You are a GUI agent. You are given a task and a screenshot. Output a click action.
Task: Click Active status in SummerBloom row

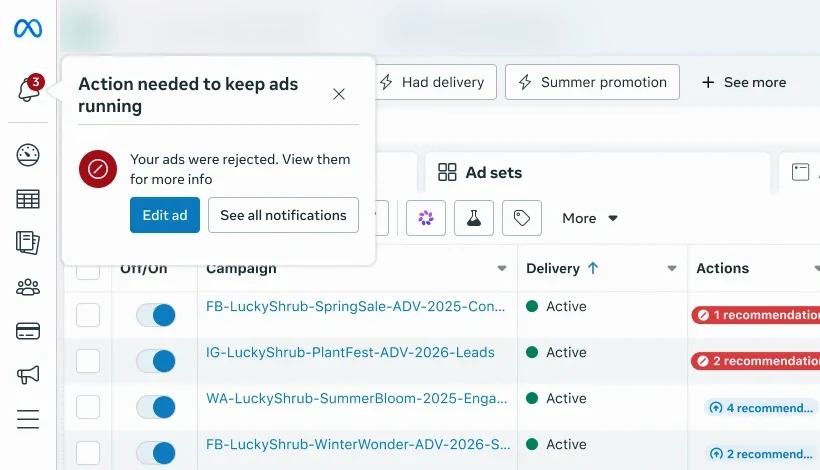coord(556,398)
